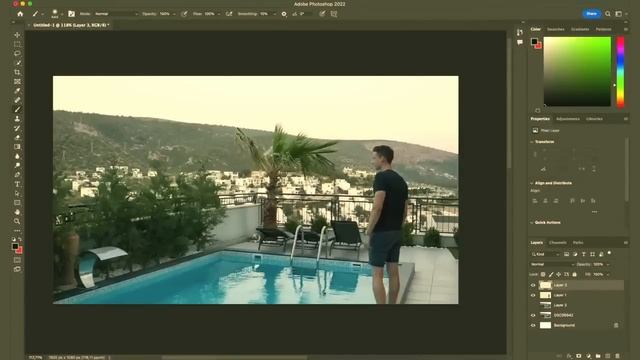
Task: Select the Eraser tool
Action: [x=17, y=138]
